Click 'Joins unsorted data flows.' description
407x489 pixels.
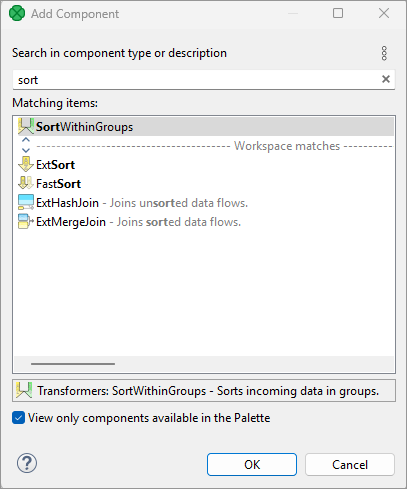pos(179,203)
